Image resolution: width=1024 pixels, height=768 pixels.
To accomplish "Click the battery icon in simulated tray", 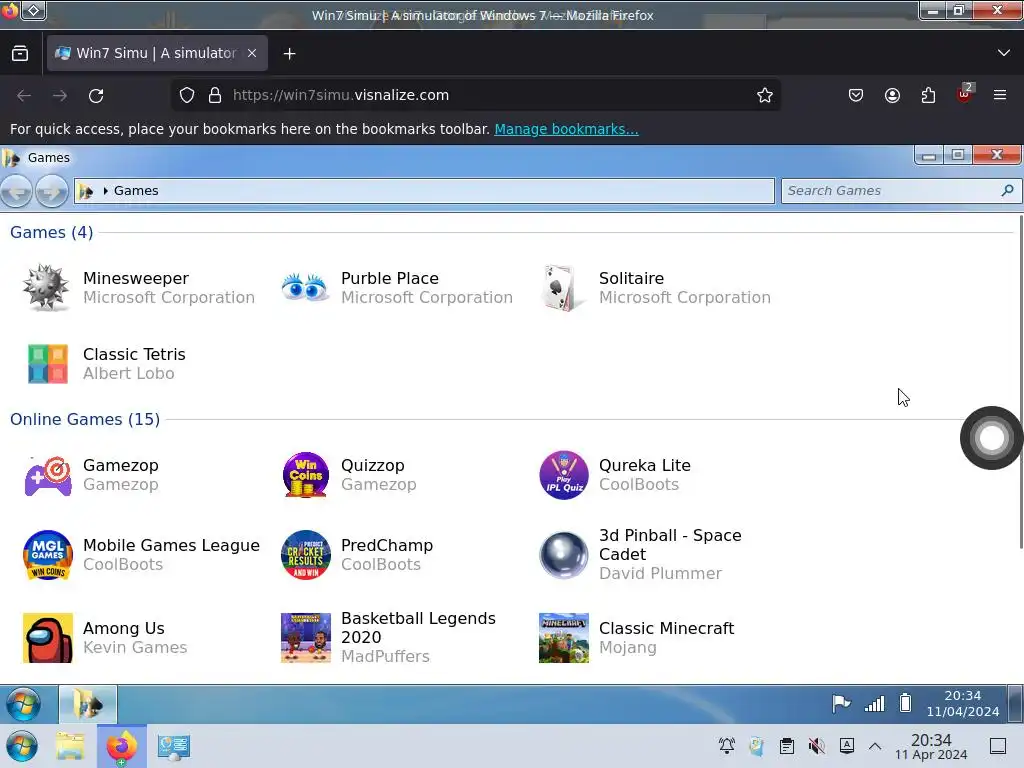I will click(x=905, y=703).
